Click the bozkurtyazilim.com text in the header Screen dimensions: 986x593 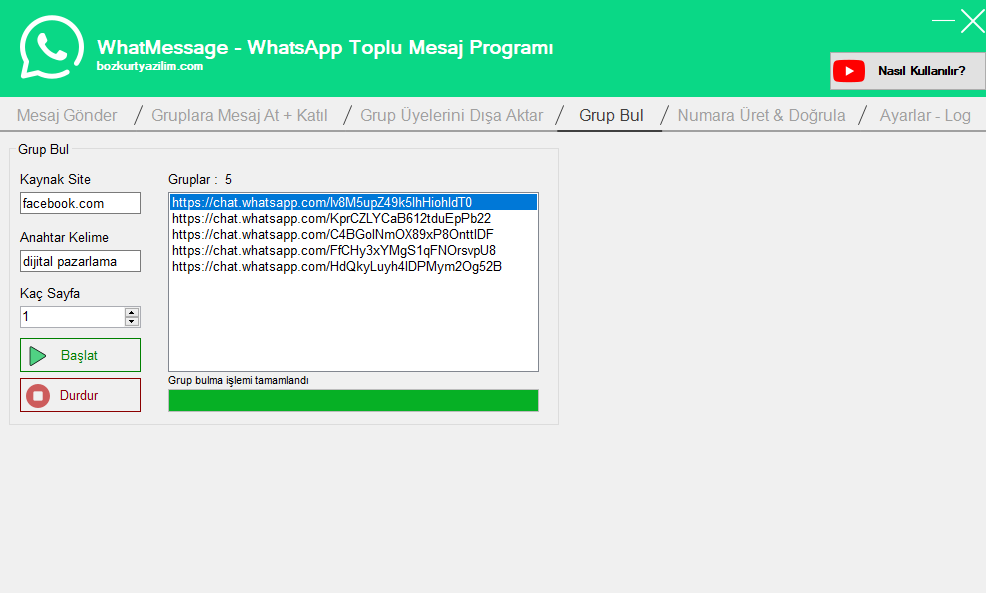click(x=150, y=66)
